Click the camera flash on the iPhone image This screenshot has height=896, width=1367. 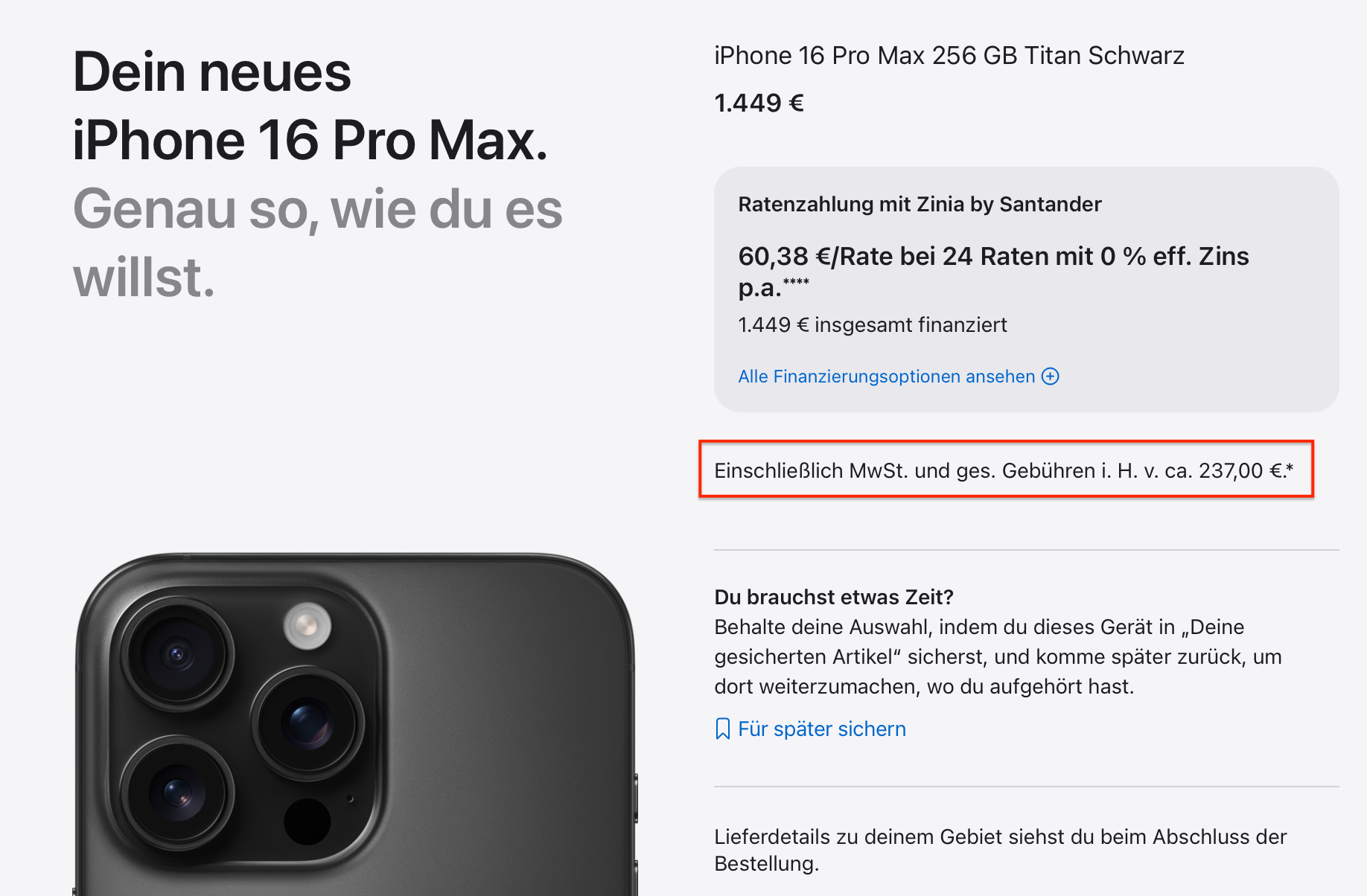(308, 625)
